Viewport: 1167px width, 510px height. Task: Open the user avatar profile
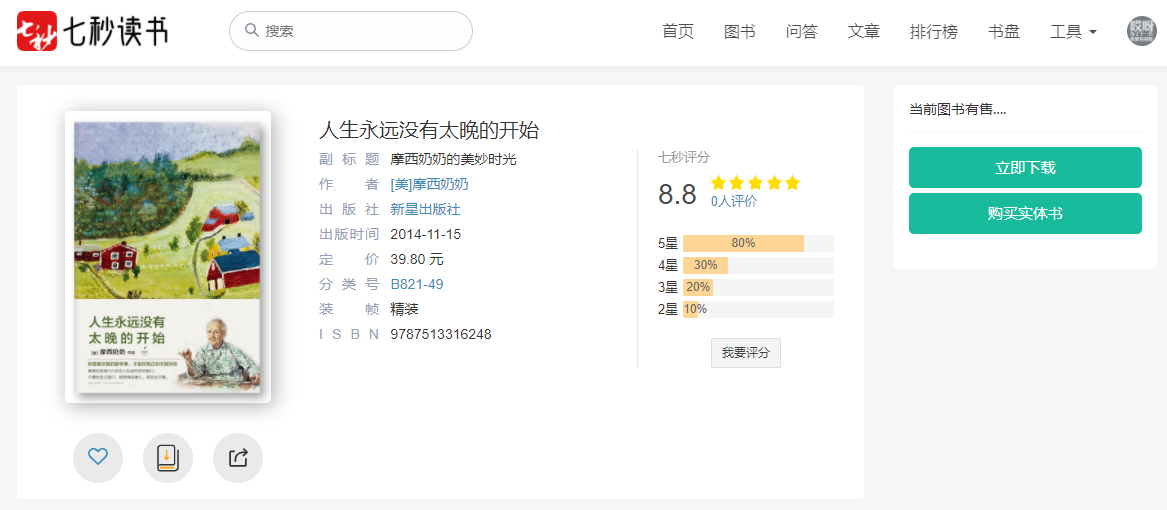[1142, 31]
